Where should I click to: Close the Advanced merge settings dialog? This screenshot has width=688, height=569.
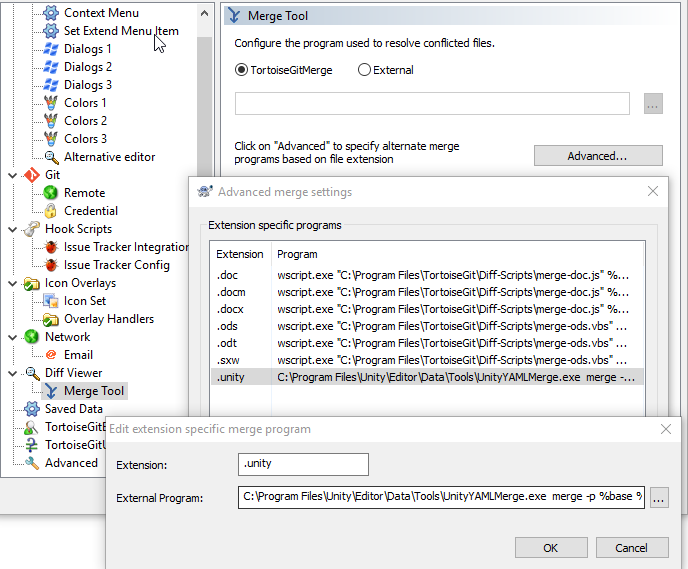click(653, 191)
